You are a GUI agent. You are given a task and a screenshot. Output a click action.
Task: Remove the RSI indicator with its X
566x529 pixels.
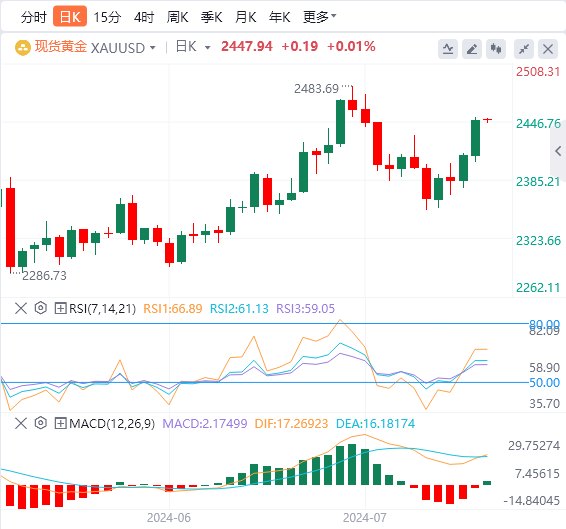pyautogui.click(x=21, y=308)
